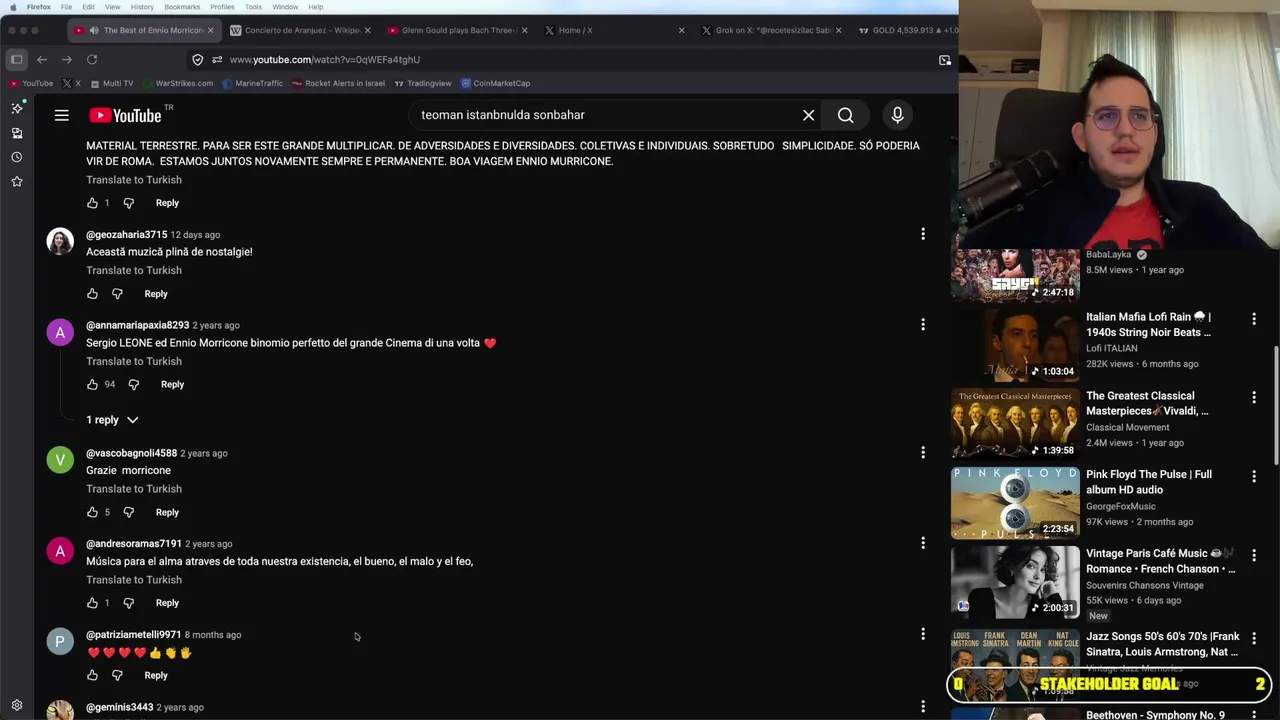Open Rocket Alerts in Israel bookmark
1280x720 pixels.
click(x=338, y=83)
